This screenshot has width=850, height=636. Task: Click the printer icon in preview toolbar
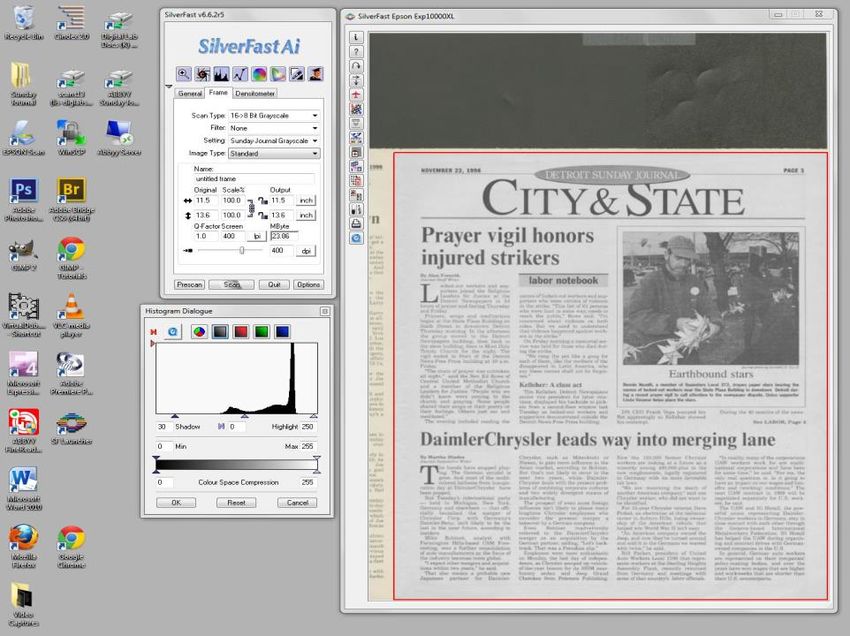pyautogui.click(x=356, y=223)
